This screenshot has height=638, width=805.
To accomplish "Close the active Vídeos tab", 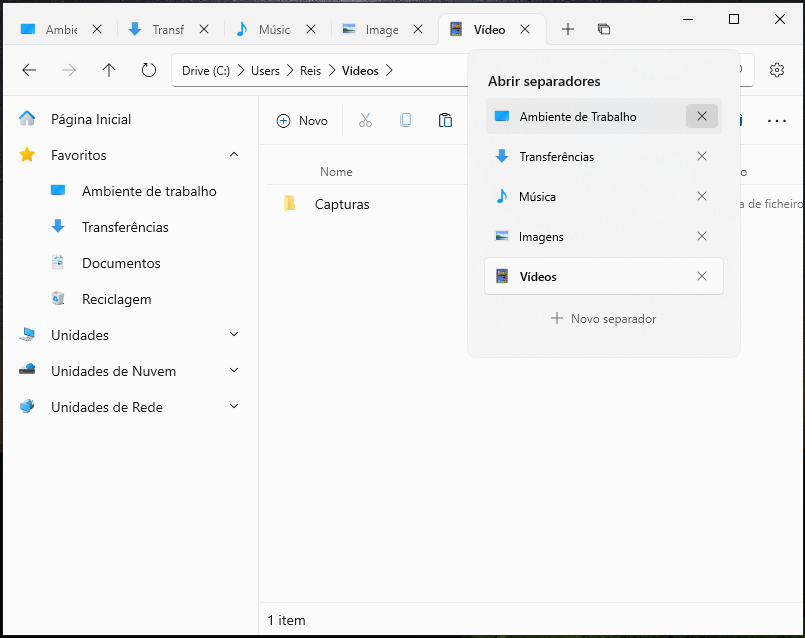I will point(525,29).
